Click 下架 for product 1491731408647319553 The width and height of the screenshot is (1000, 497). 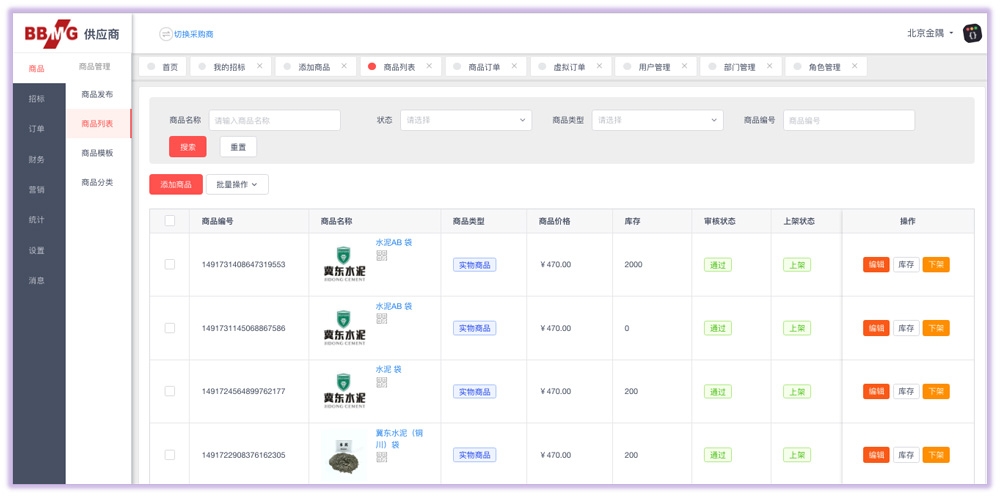coord(936,264)
